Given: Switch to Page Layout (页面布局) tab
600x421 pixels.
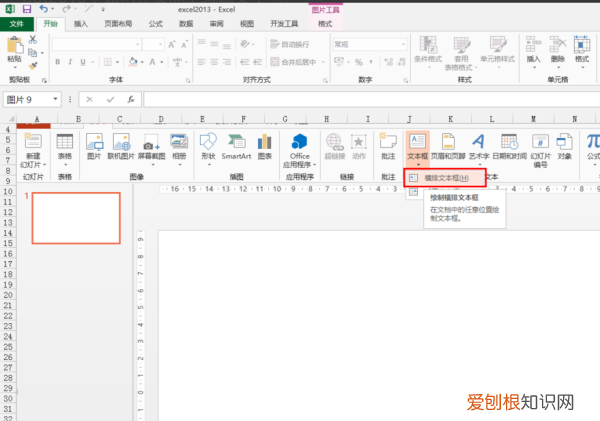Looking at the screenshot, I should coord(118,24).
